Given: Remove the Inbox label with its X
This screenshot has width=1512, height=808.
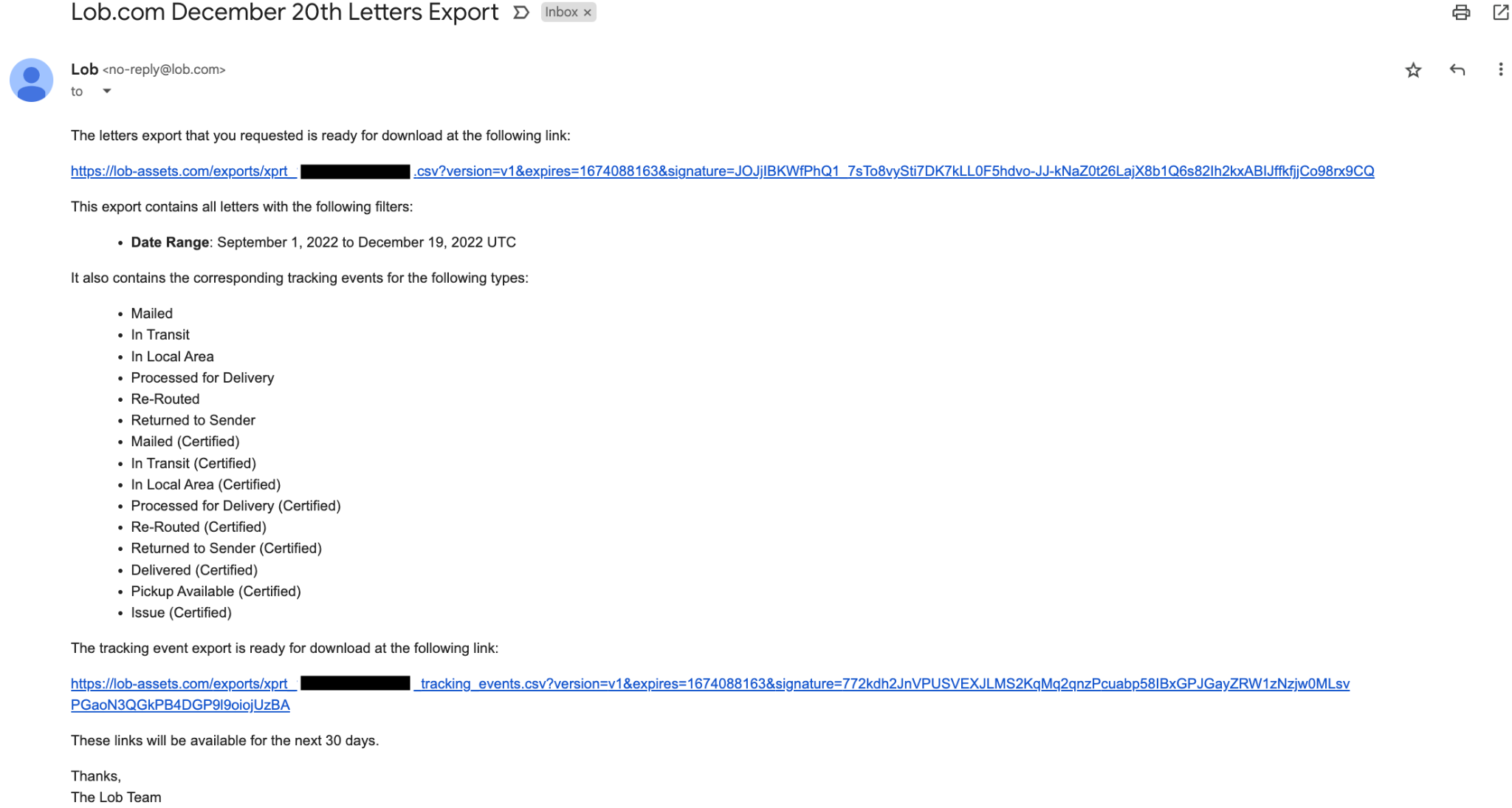Looking at the screenshot, I should pos(588,13).
